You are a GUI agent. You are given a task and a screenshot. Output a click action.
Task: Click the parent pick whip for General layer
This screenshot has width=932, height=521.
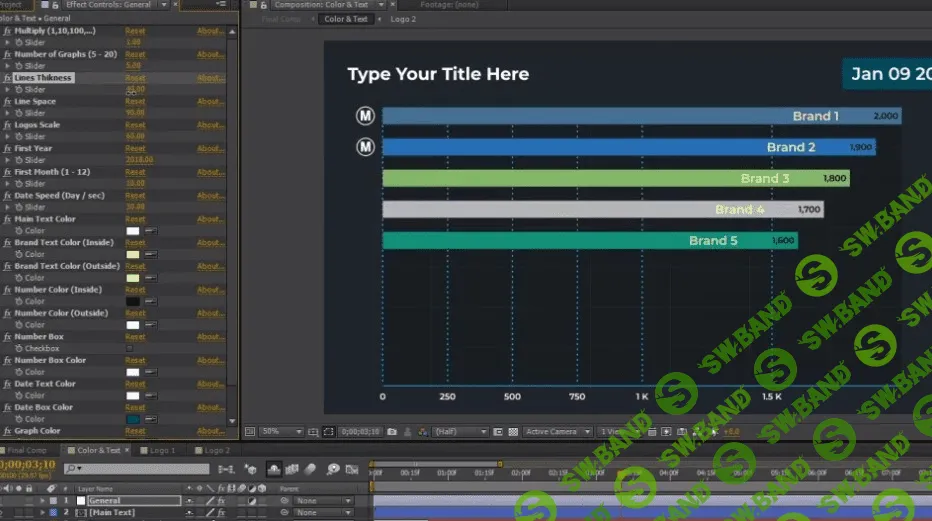pyautogui.click(x=284, y=501)
